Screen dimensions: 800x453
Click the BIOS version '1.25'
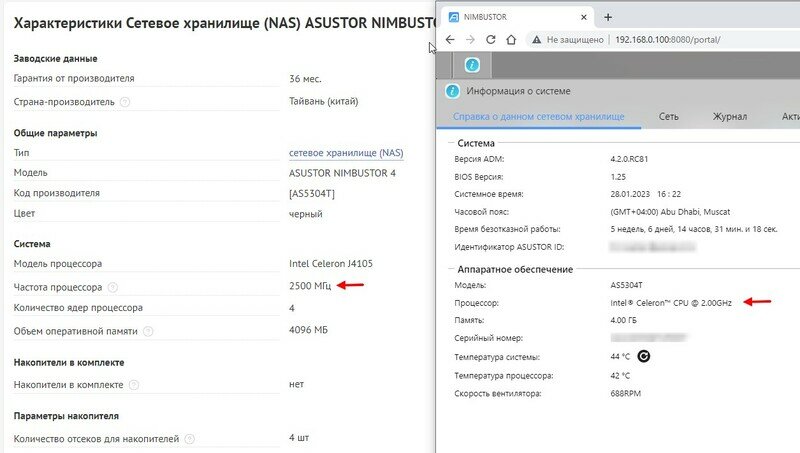point(618,177)
